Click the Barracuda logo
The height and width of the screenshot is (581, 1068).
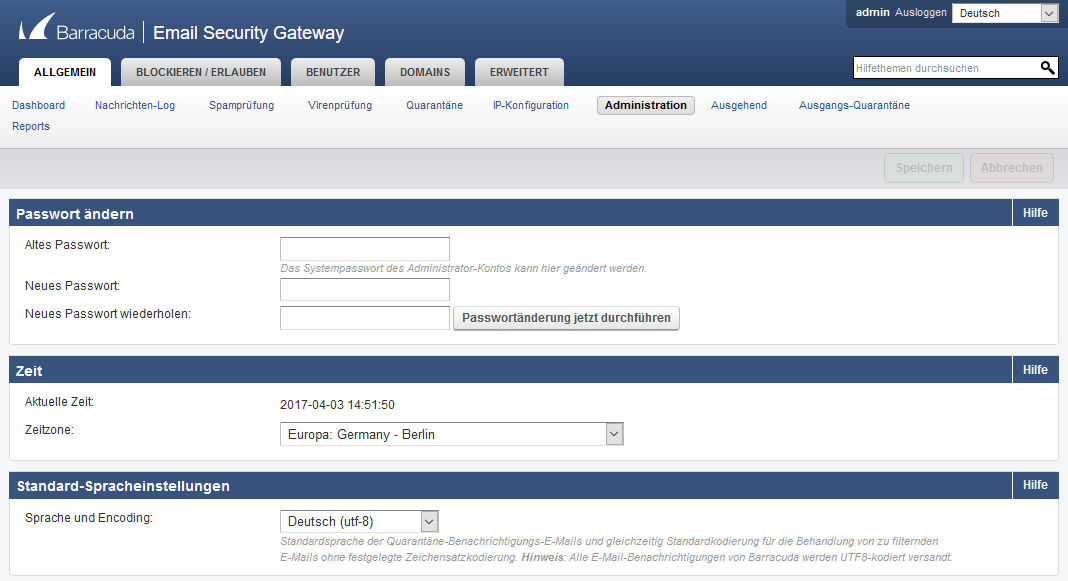click(x=78, y=32)
